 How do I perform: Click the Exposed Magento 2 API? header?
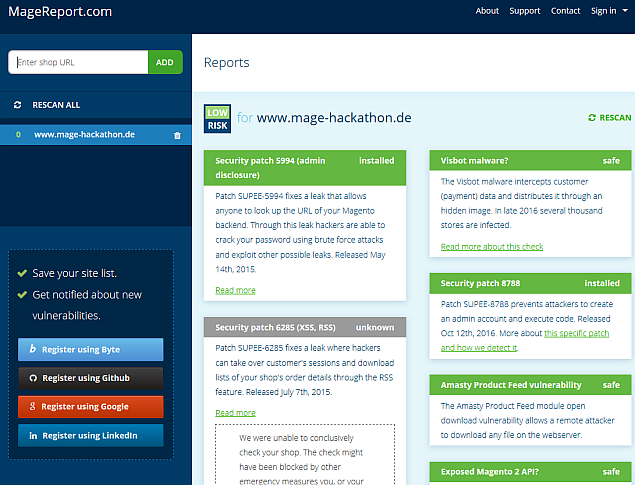(530, 472)
